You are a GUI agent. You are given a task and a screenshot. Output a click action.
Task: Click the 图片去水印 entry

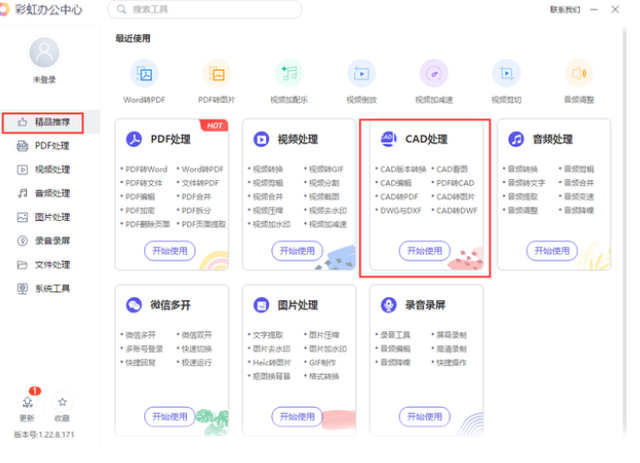tap(271, 349)
